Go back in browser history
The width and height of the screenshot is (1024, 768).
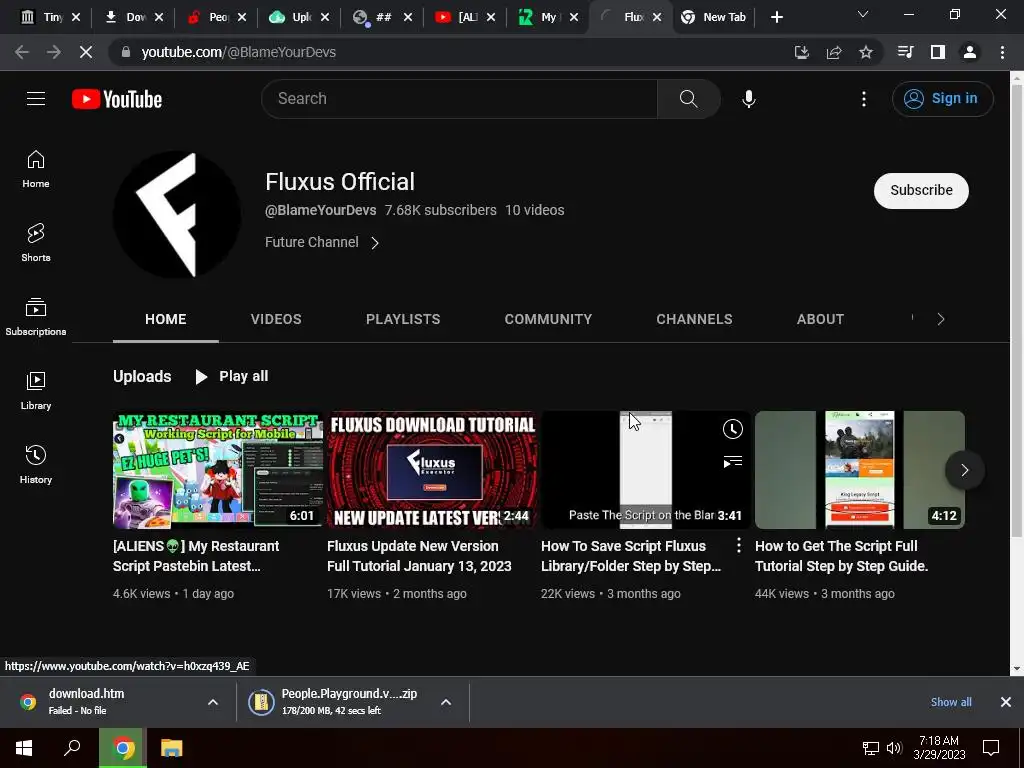[22, 52]
